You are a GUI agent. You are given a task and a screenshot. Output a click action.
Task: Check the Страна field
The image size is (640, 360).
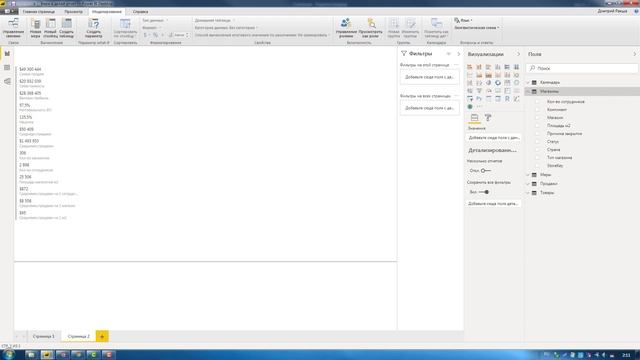coord(537,150)
